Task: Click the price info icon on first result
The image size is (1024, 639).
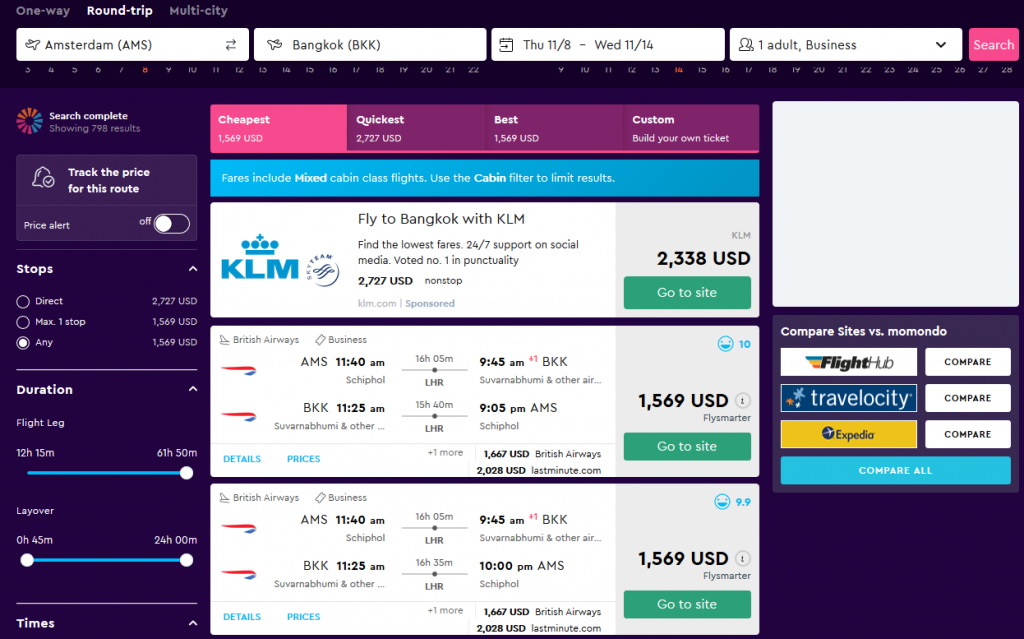Action: (743, 401)
